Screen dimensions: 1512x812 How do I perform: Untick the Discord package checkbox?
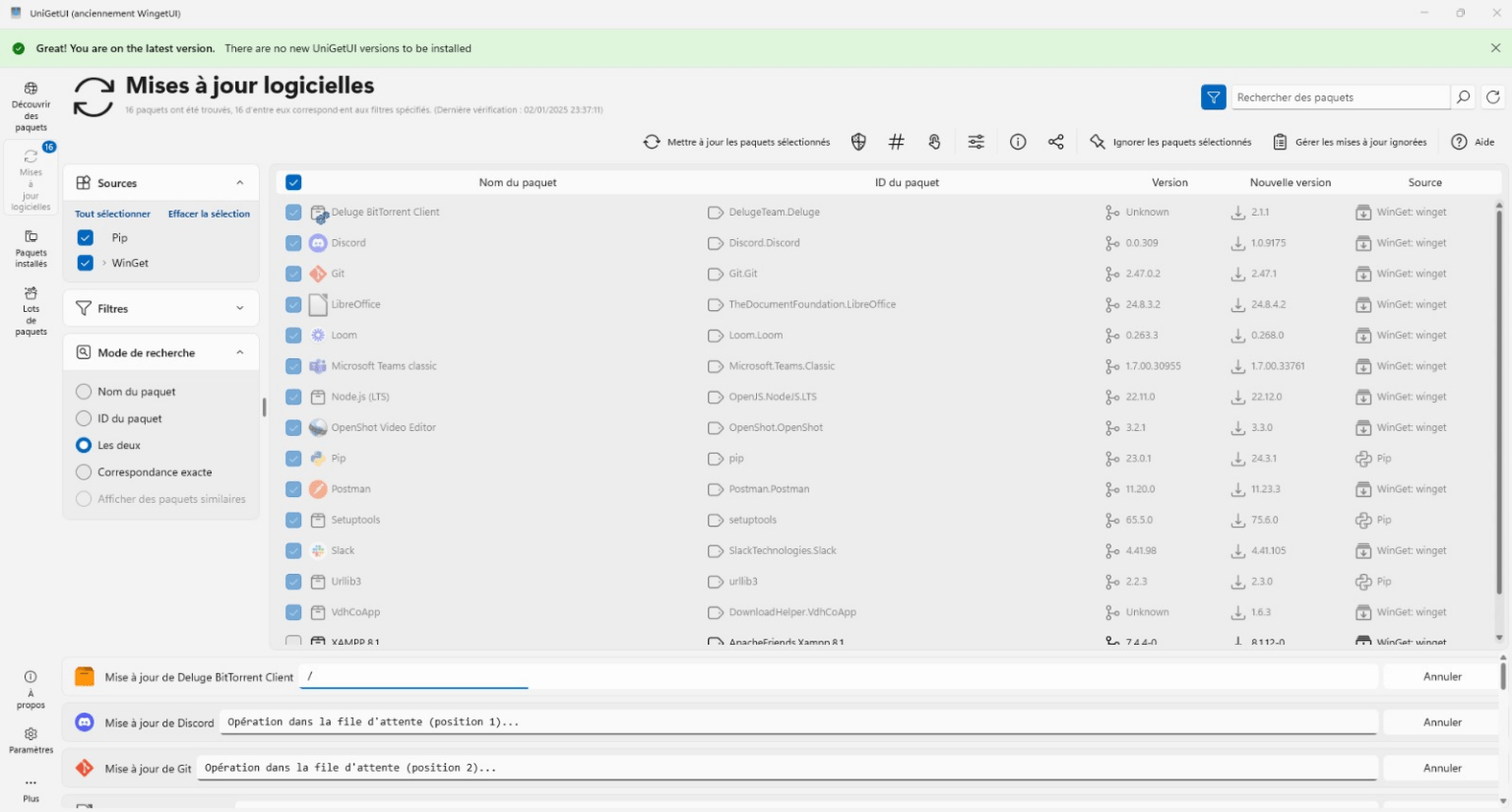(x=293, y=243)
